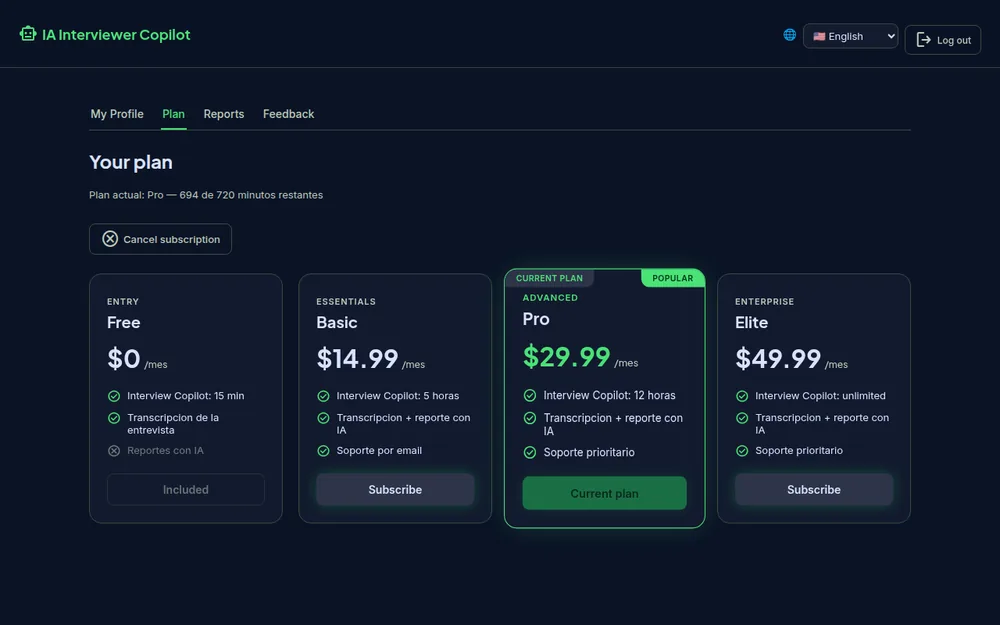Click the Included button on Free plan
The width and height of the screenshot is (1000, 625).
tap(186, 490)
